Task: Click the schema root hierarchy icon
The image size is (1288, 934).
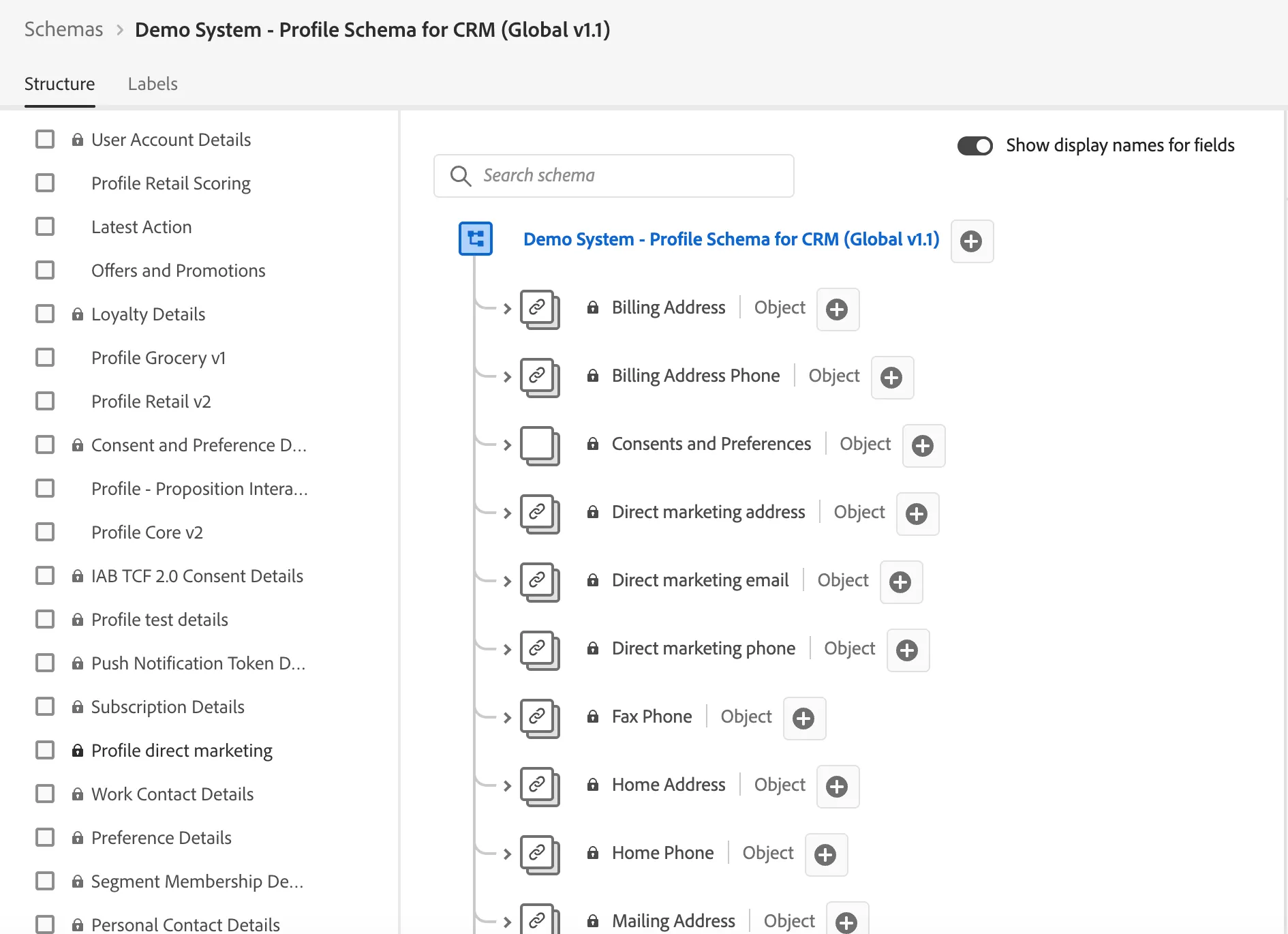Action: point(476,239)
